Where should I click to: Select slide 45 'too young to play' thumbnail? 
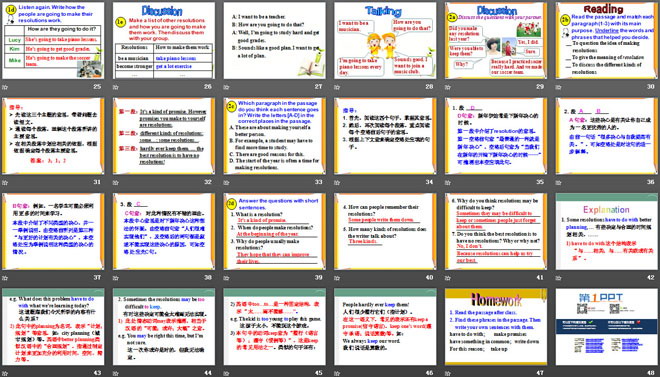[x=274, y=327]
